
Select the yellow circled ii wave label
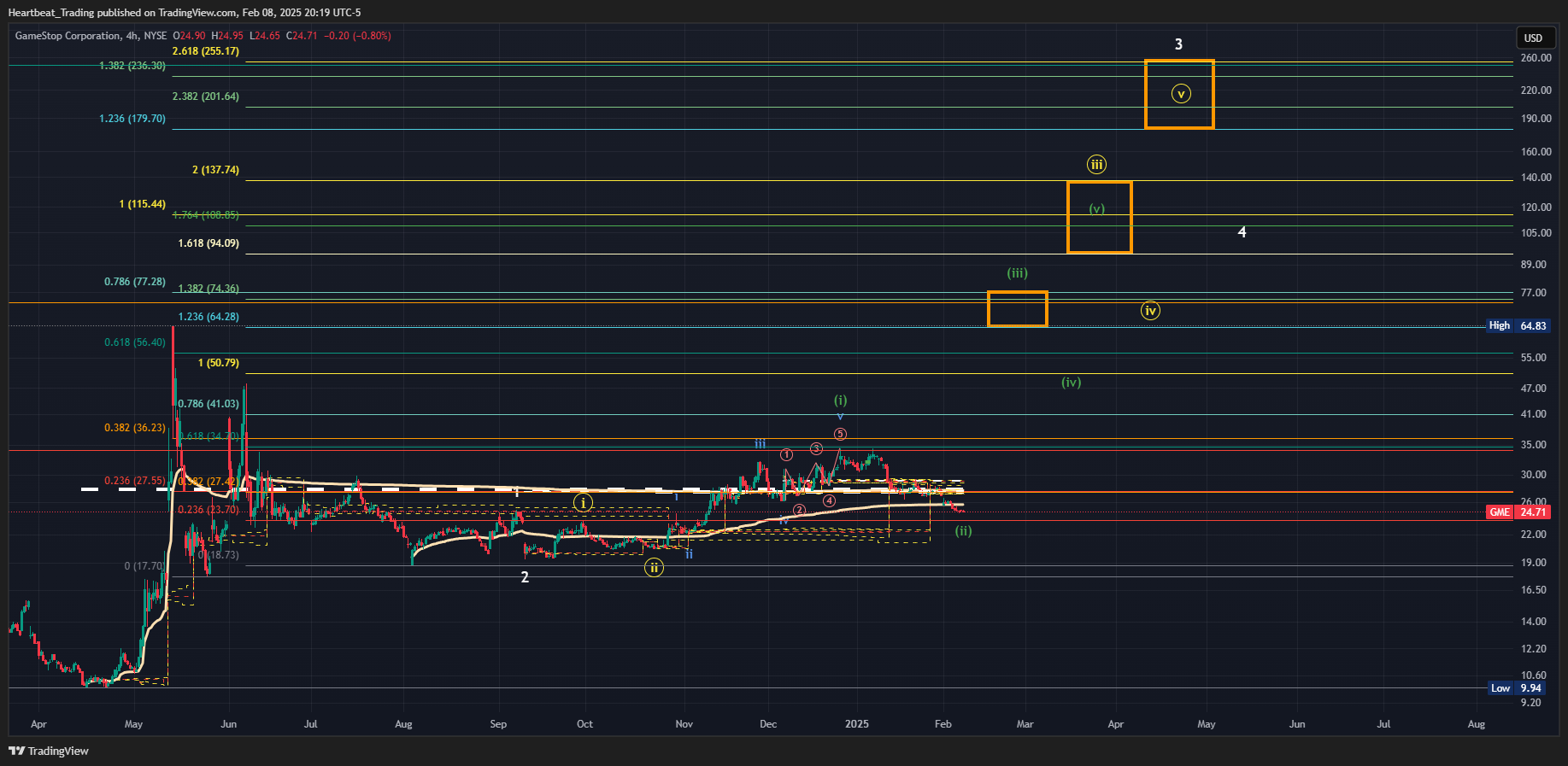tap(654, 568)
